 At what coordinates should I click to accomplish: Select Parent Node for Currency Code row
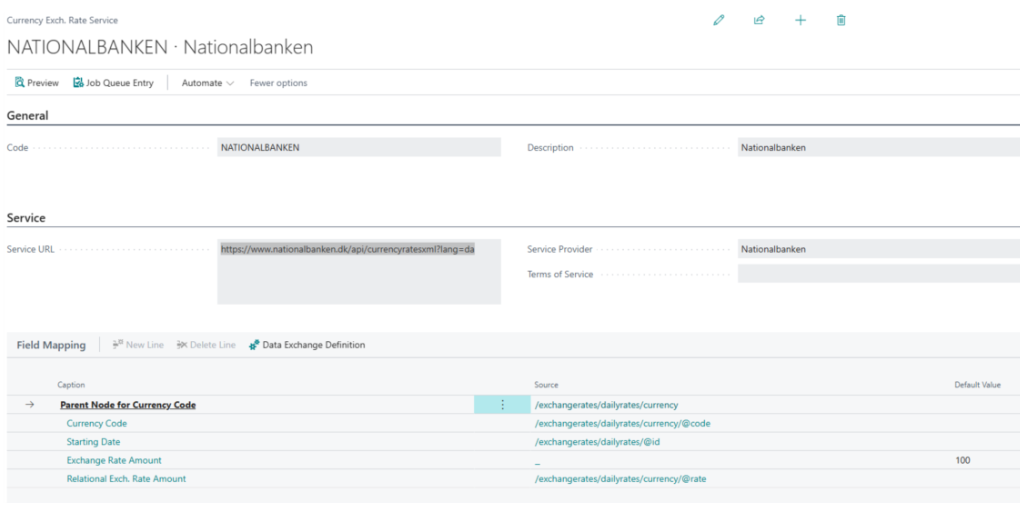(x=128, y=405)
